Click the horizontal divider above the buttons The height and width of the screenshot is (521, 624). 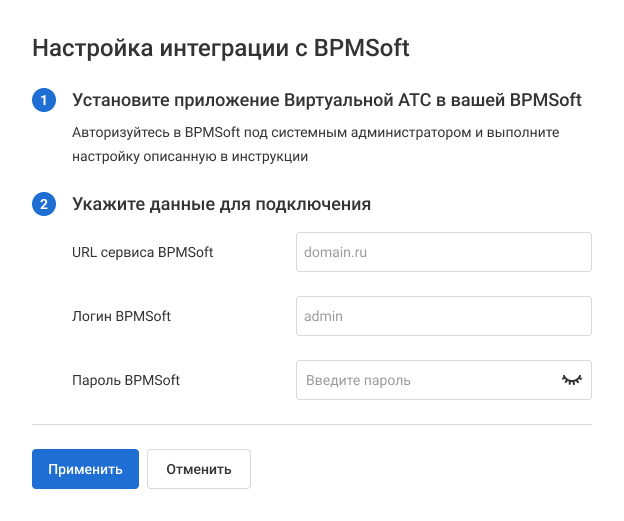click(312, 424)
